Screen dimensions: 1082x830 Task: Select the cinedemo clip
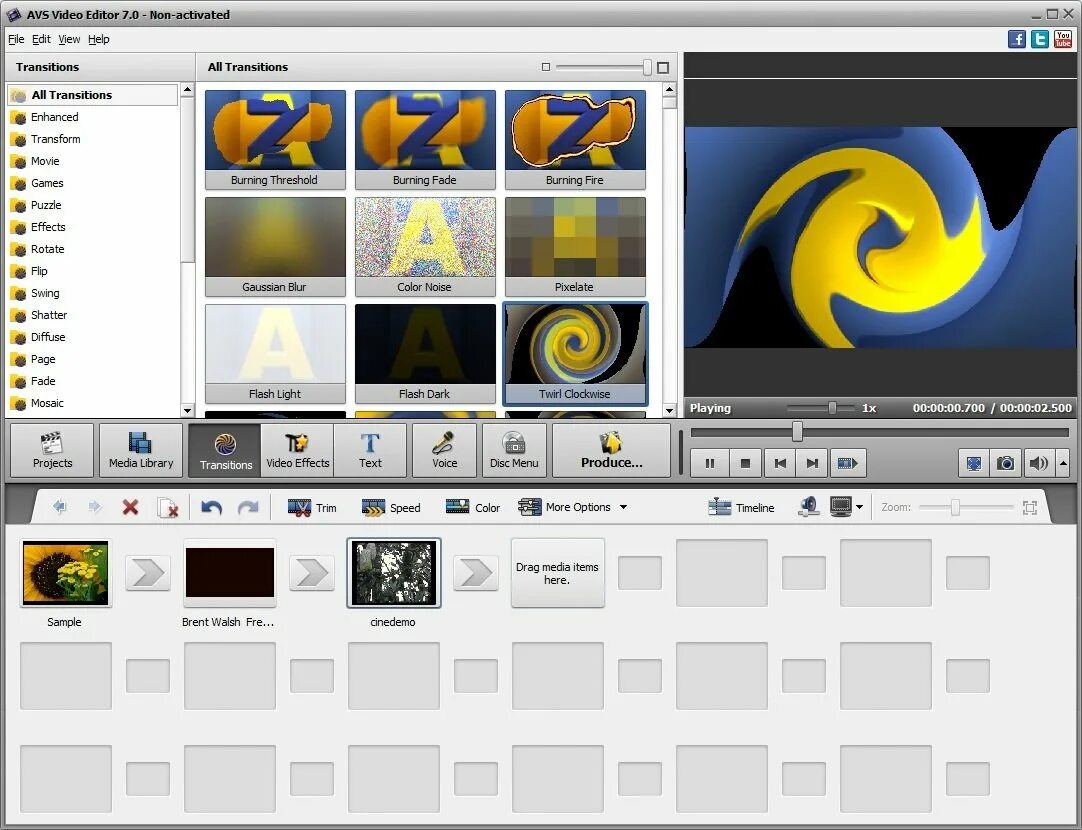393,573
